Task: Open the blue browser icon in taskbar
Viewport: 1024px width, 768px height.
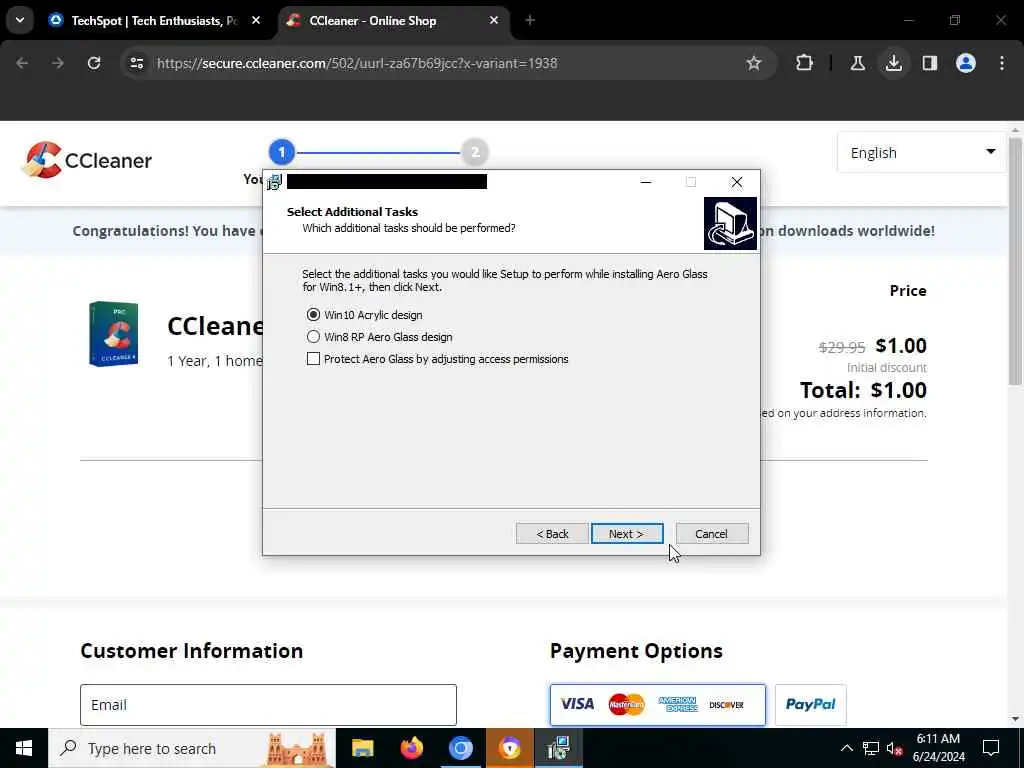Action: coord(460,748)
